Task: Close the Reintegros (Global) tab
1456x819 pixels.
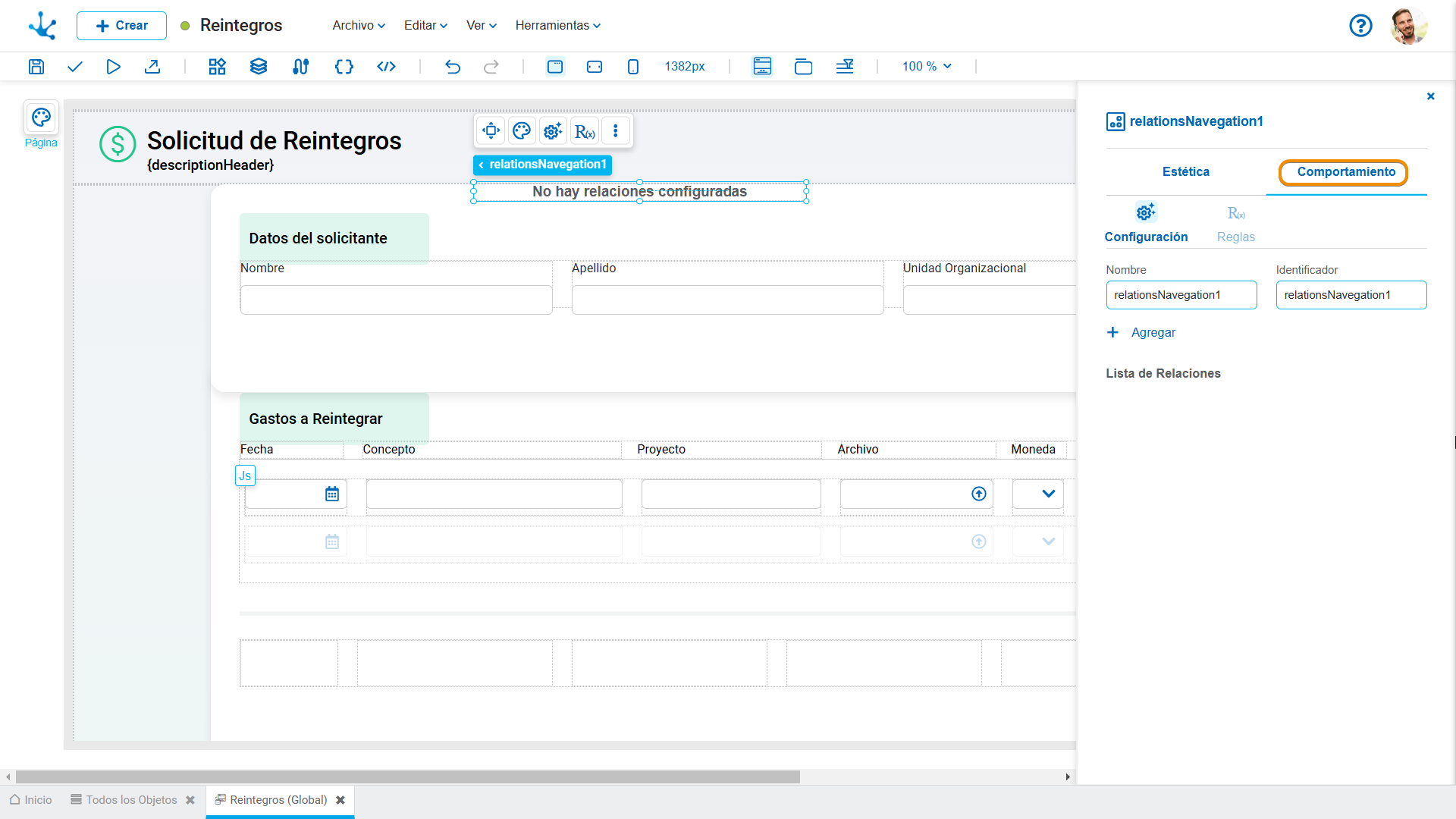Action: pyautogui.click(x=340, y=800)
